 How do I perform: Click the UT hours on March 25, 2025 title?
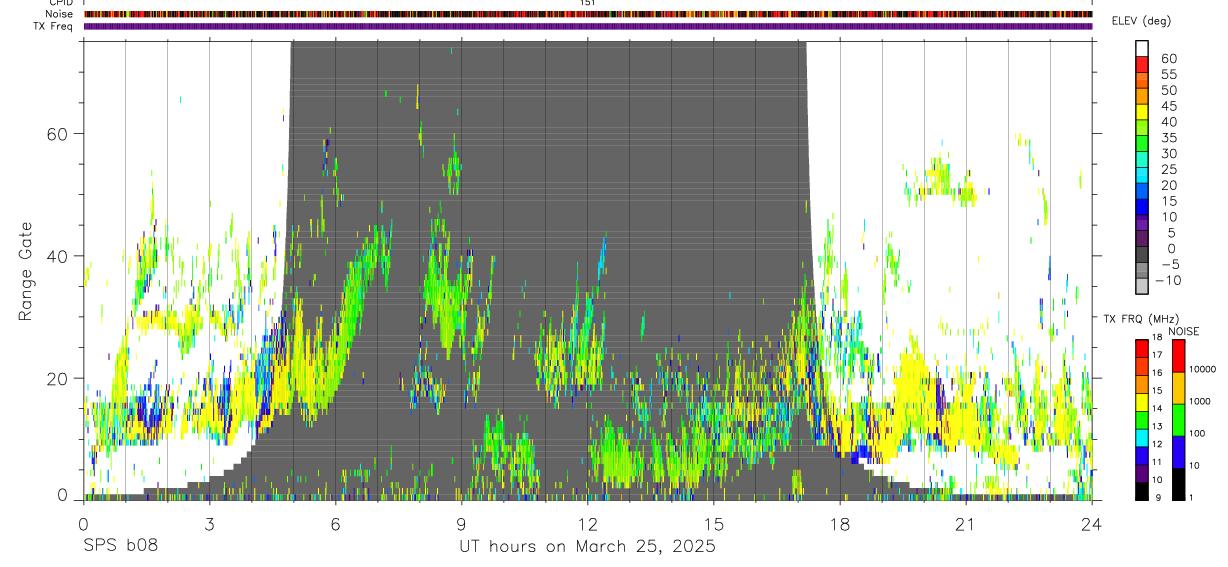coord(587,547)
